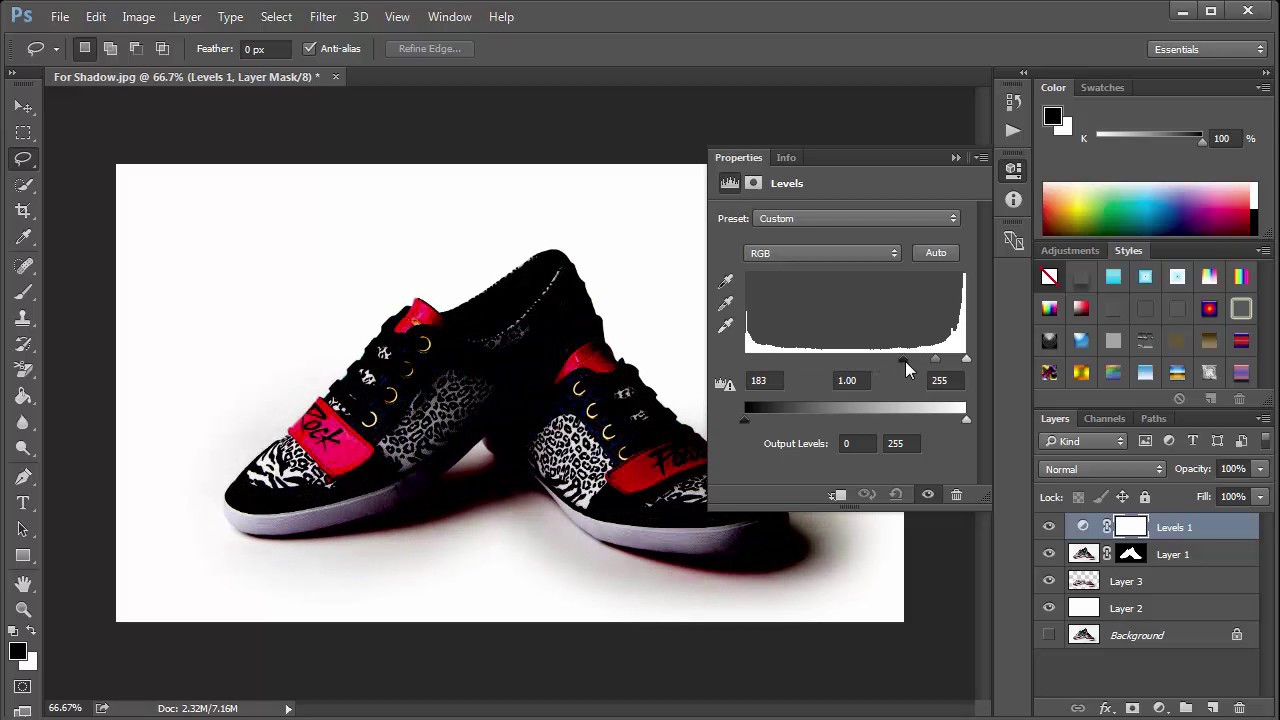Toggle lock all for layer
The height and width of the screenshot is (720, 1280).
click(1145, 497)
